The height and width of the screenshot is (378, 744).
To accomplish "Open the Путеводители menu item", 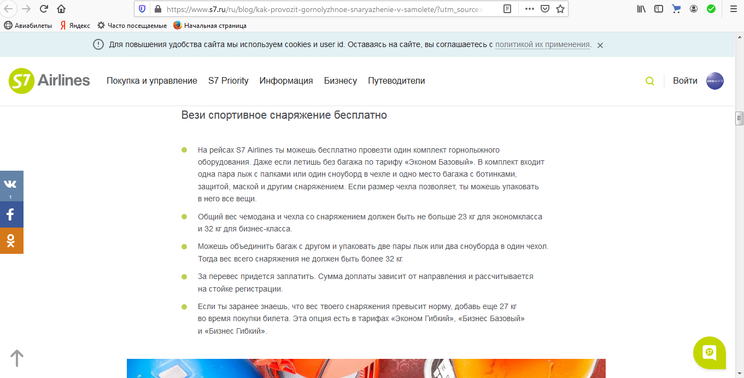I will [396, 81].
